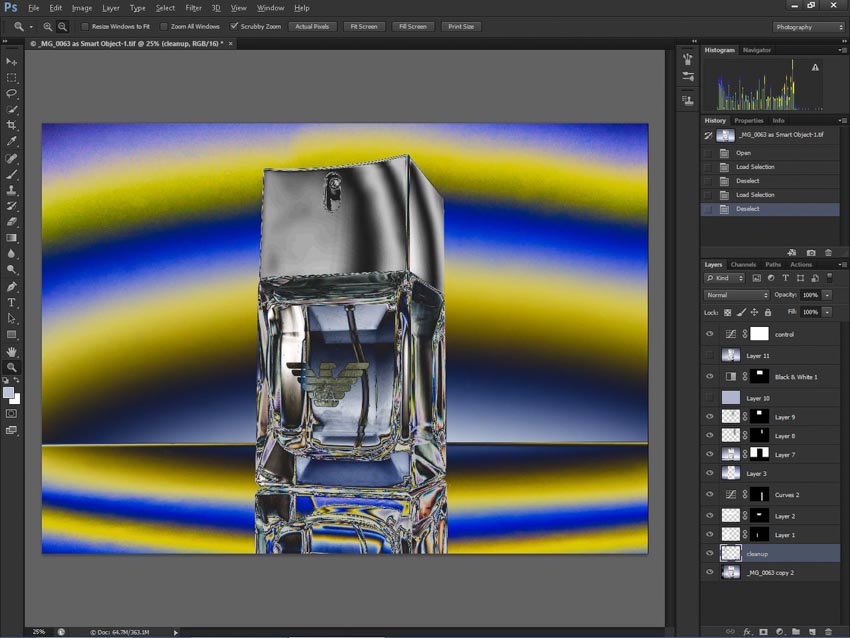This screenshot has height=638, width=850.
Task: Select the Pen tool
Action: pyautogui.click(x=11, y=286)
